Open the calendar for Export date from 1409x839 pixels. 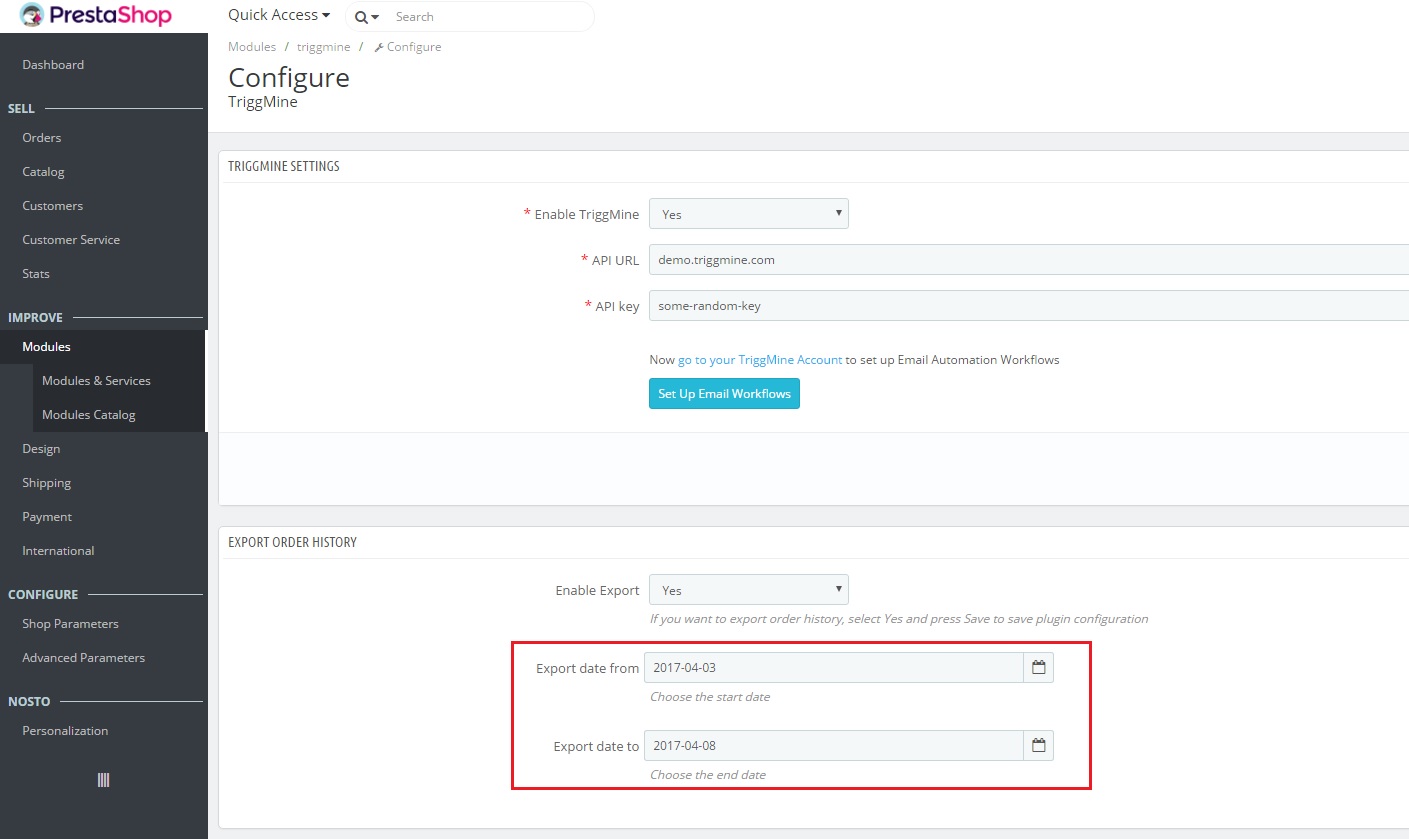point(1039,668)
